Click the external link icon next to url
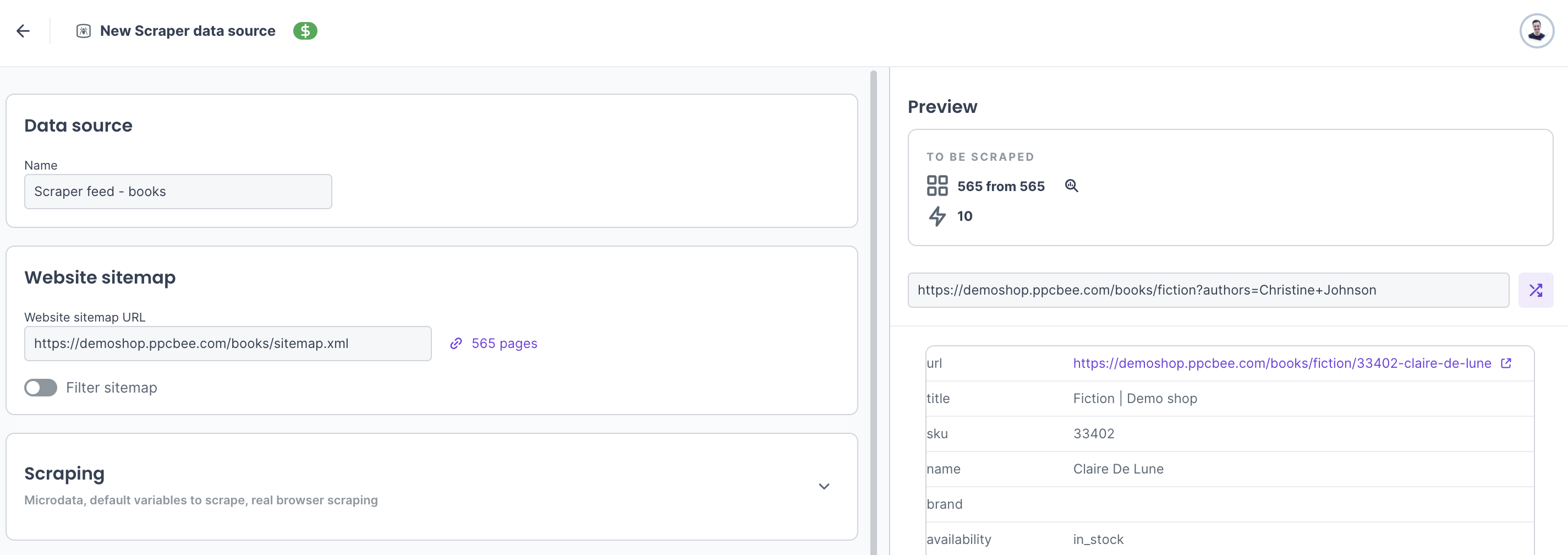The width and height of the screenshot is (1568, 555). coord(1506,363)
